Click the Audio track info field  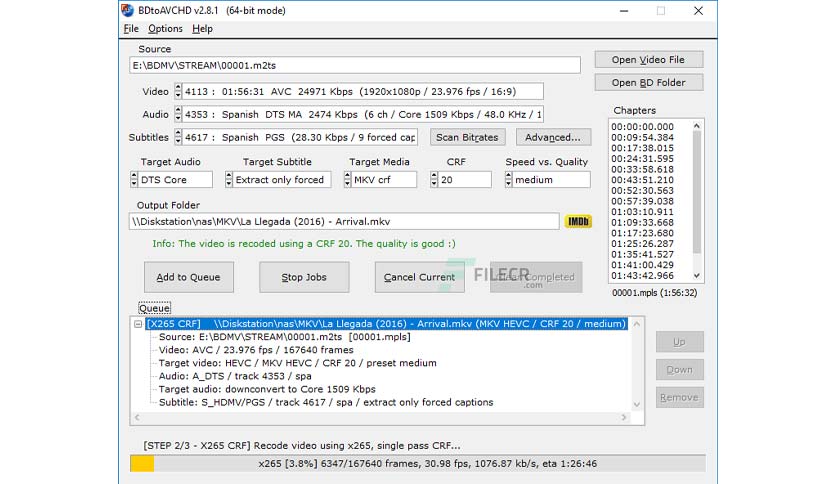coord(363,114)
